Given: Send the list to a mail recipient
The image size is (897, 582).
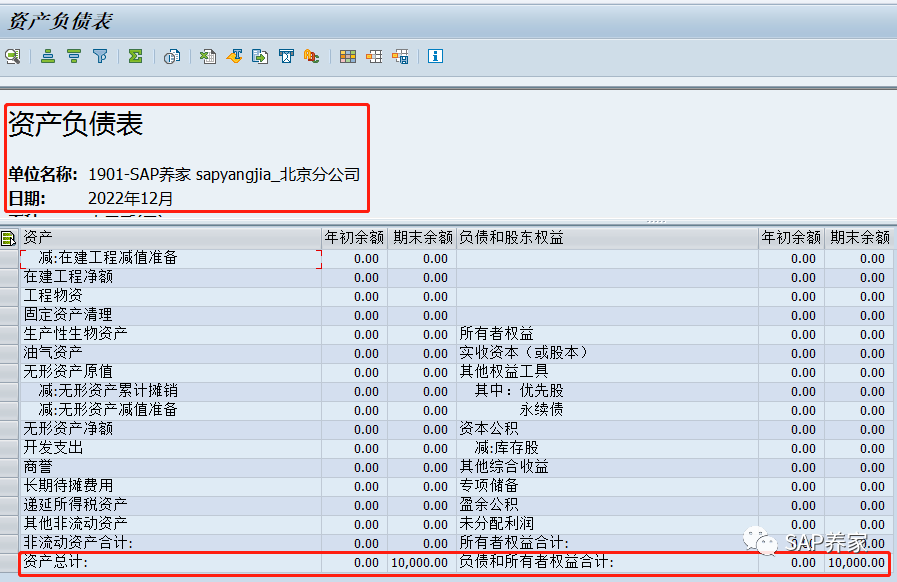Looking at the screenshot, I should tap(286, 56).
